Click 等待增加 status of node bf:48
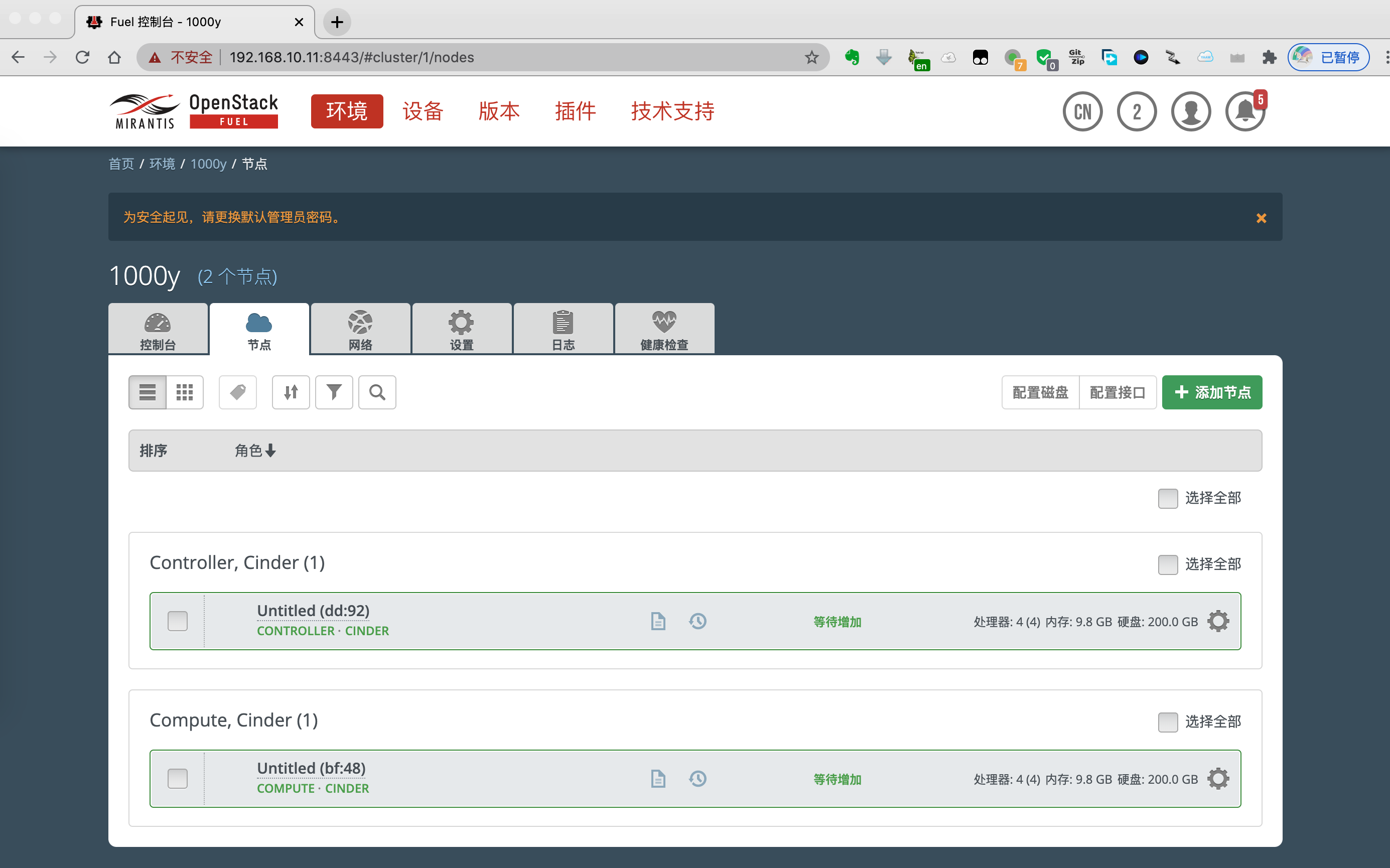The height and width of the screenshot is (868, 1390). 837,780
